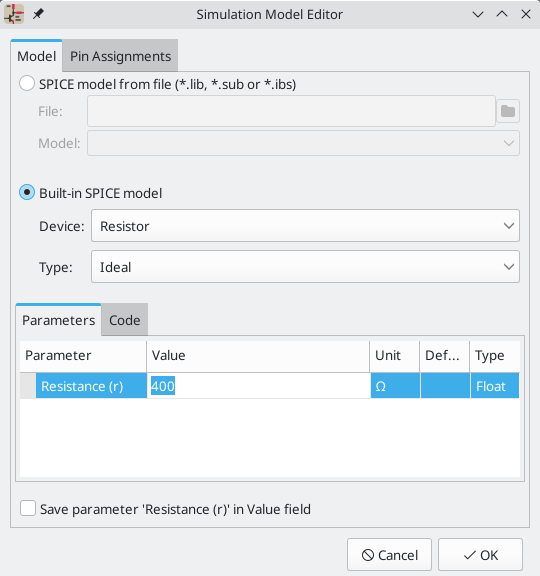
Task: Open the disabled Model combo box
Action: tap(303, 143)
